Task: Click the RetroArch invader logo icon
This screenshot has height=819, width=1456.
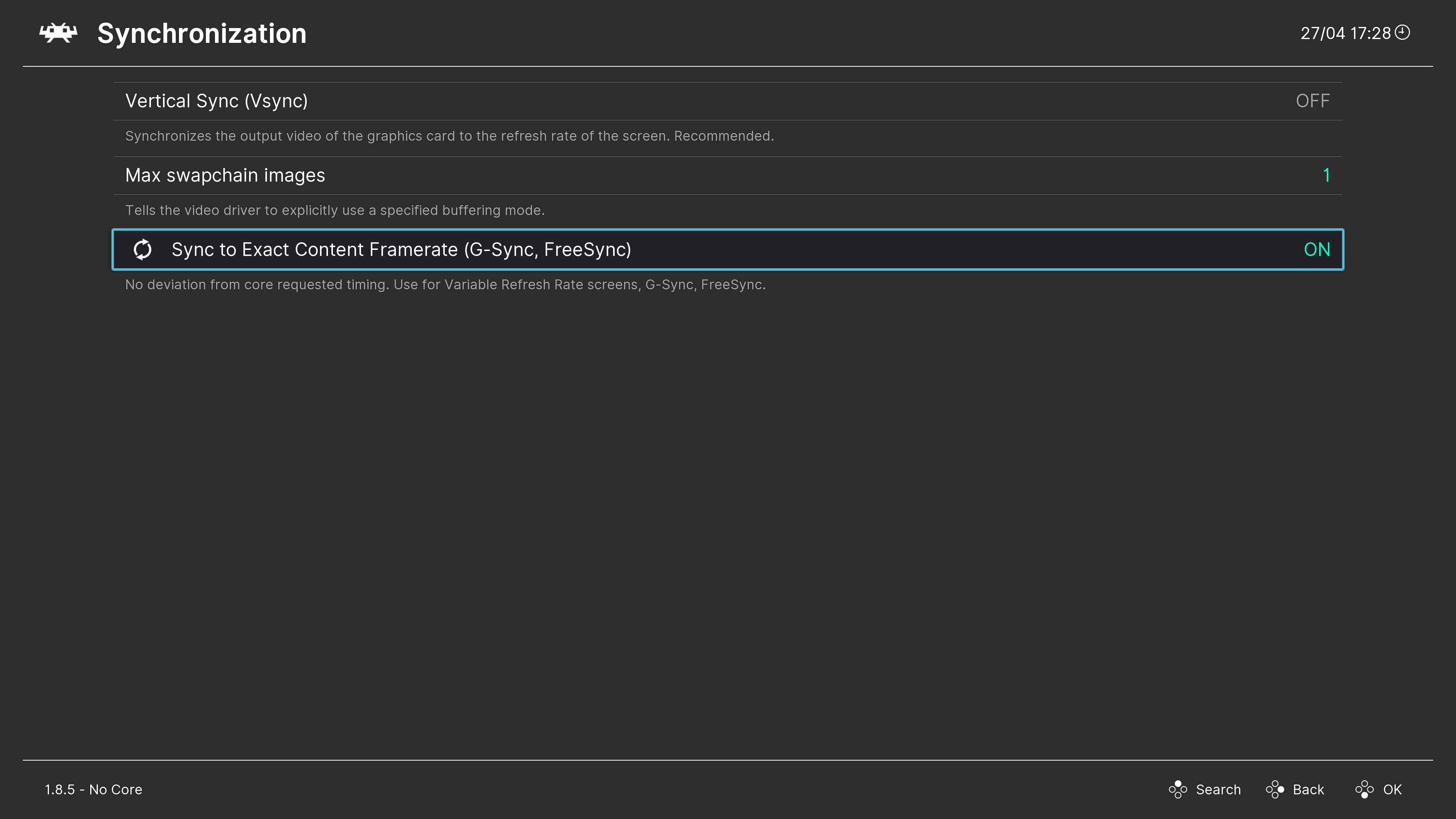Action: pos(58,33)
